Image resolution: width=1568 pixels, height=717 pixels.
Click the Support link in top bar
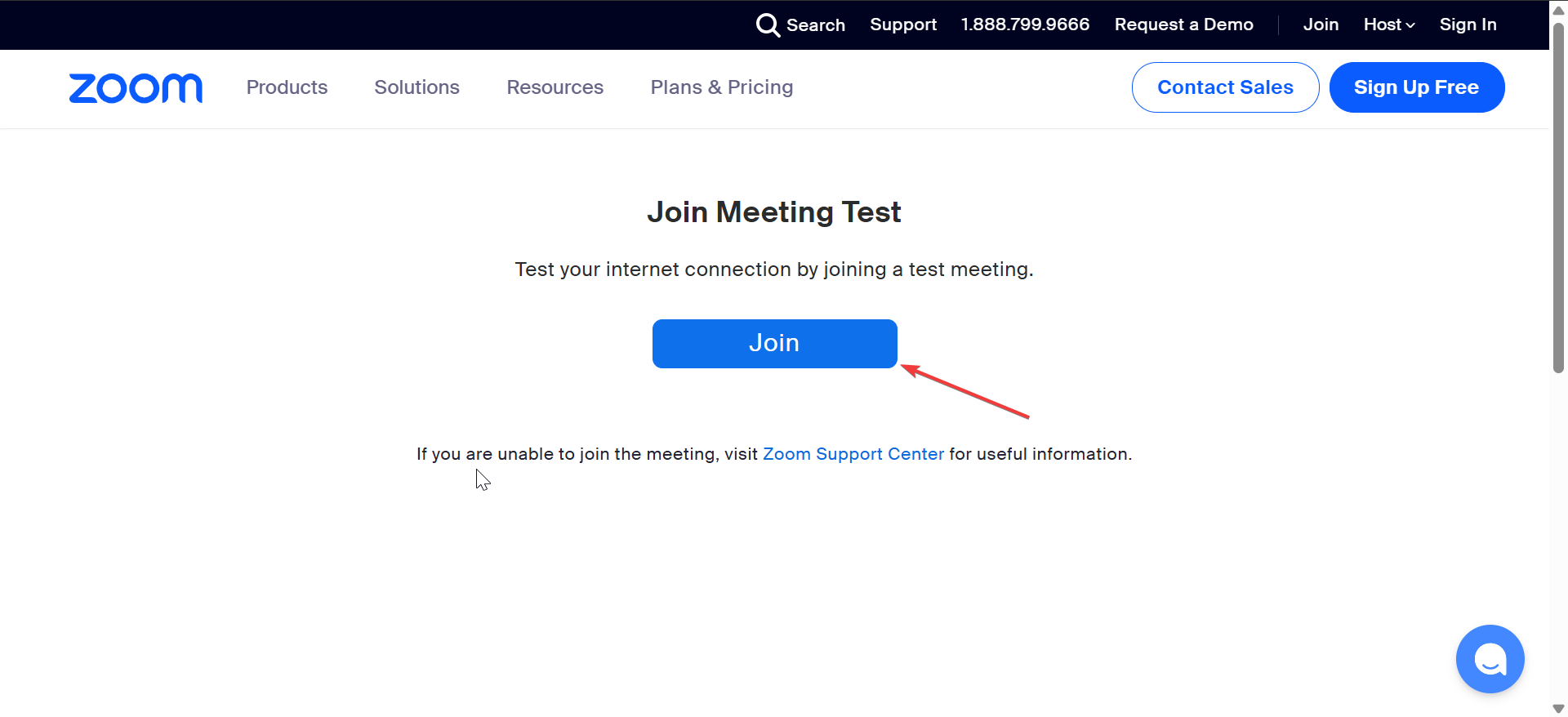click(x=903, y=24)
